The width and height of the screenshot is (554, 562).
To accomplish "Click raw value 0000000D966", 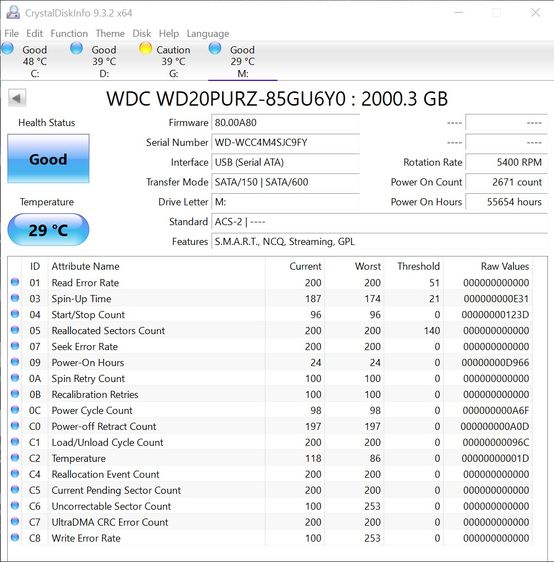I will point(495,362).
